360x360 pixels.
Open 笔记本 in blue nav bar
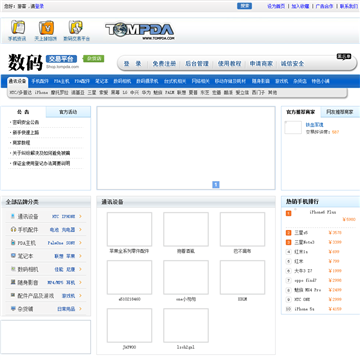102,81
